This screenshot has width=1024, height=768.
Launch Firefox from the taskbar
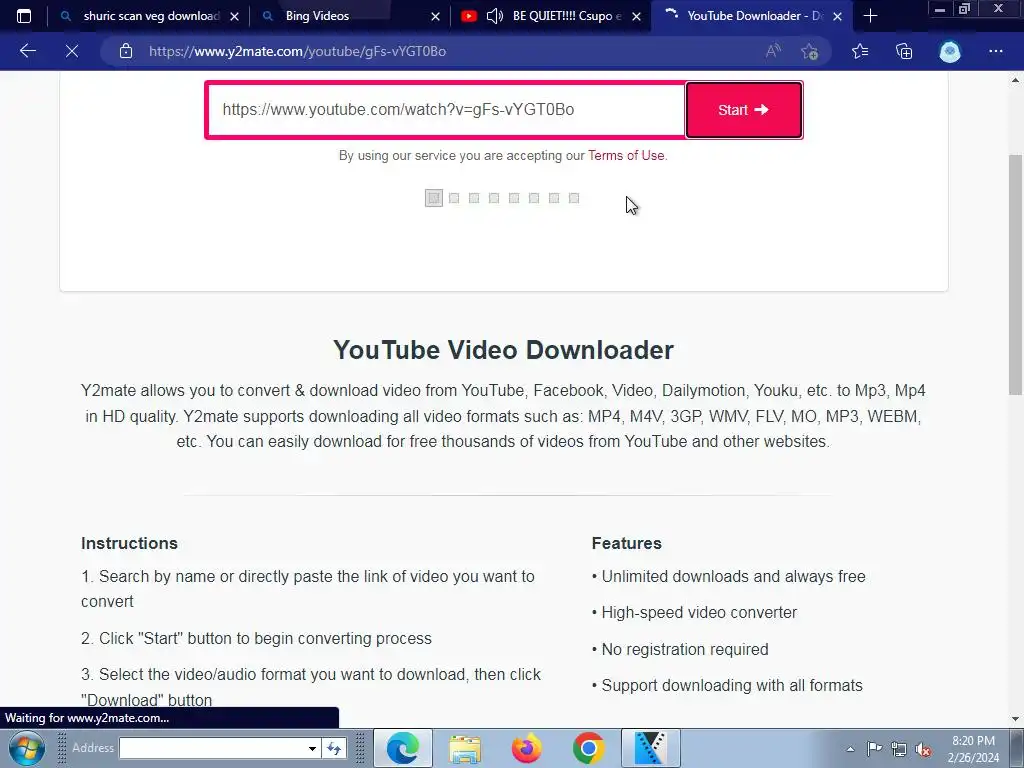[526, 748]
